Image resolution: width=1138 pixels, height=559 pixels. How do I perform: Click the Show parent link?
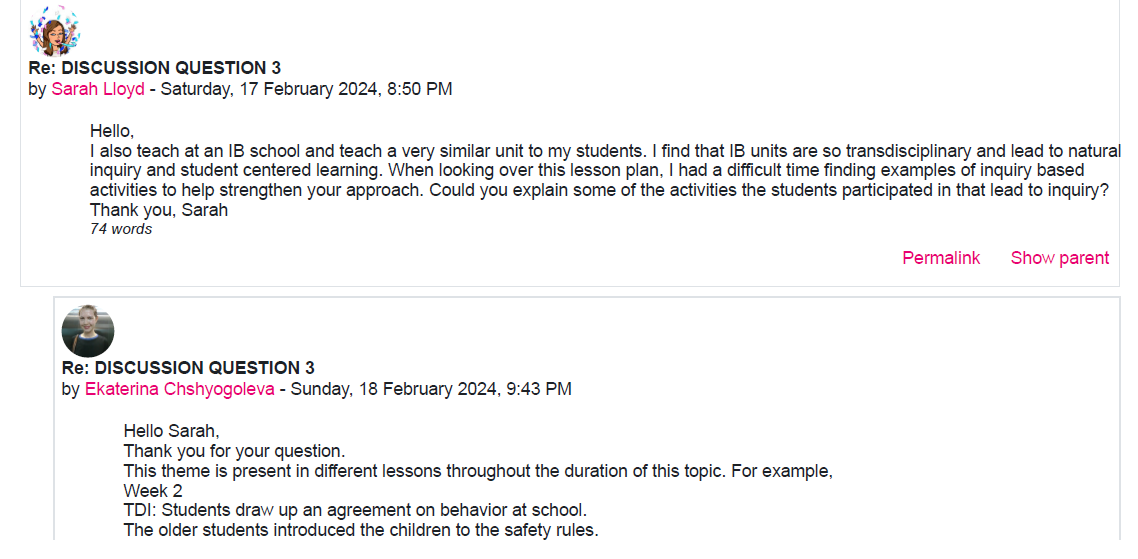(x=1059, y=258)
